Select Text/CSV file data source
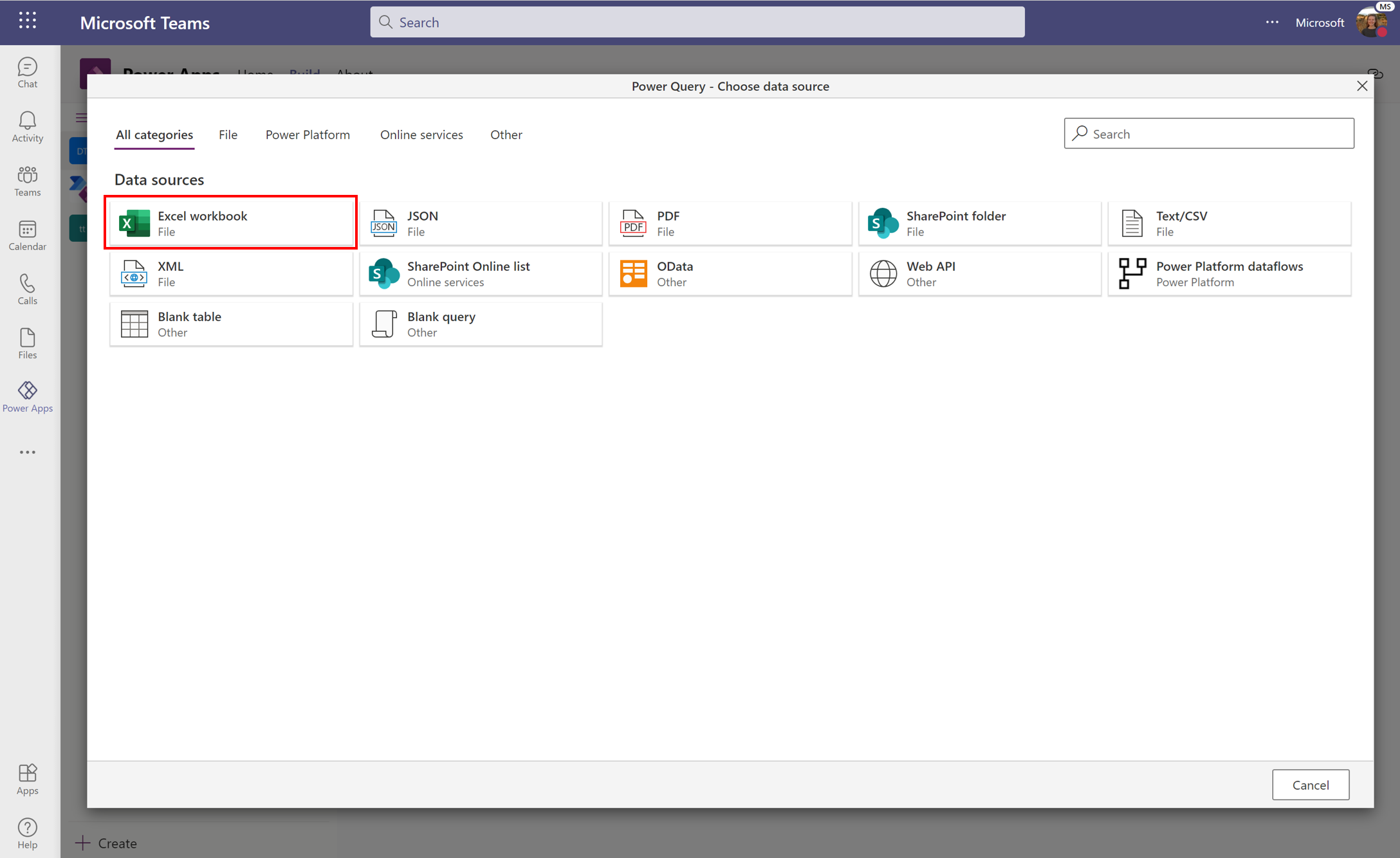The image size is (1400, 858). 1228,222
